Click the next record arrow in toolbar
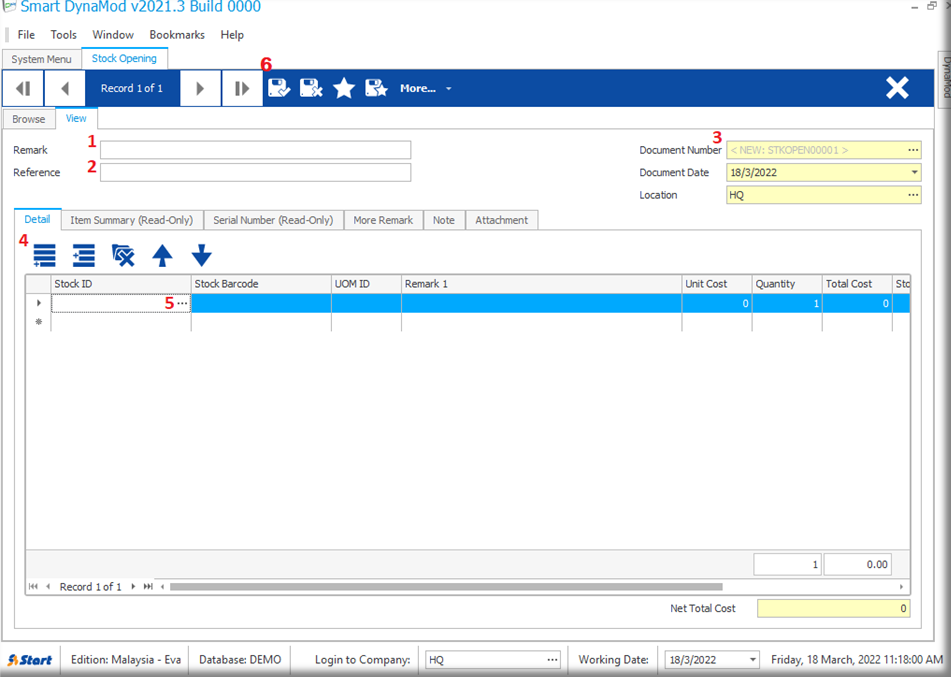This screenshot has height=677, width=951. point(200,88)
